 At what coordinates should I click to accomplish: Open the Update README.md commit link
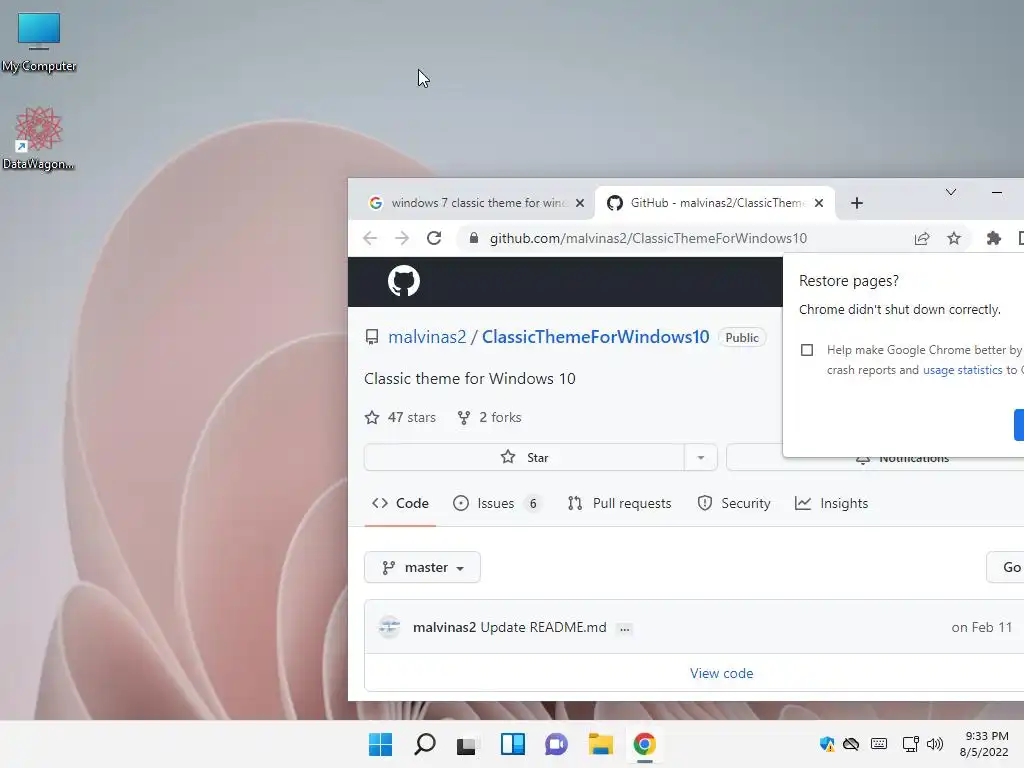click(x=543, y=628)
